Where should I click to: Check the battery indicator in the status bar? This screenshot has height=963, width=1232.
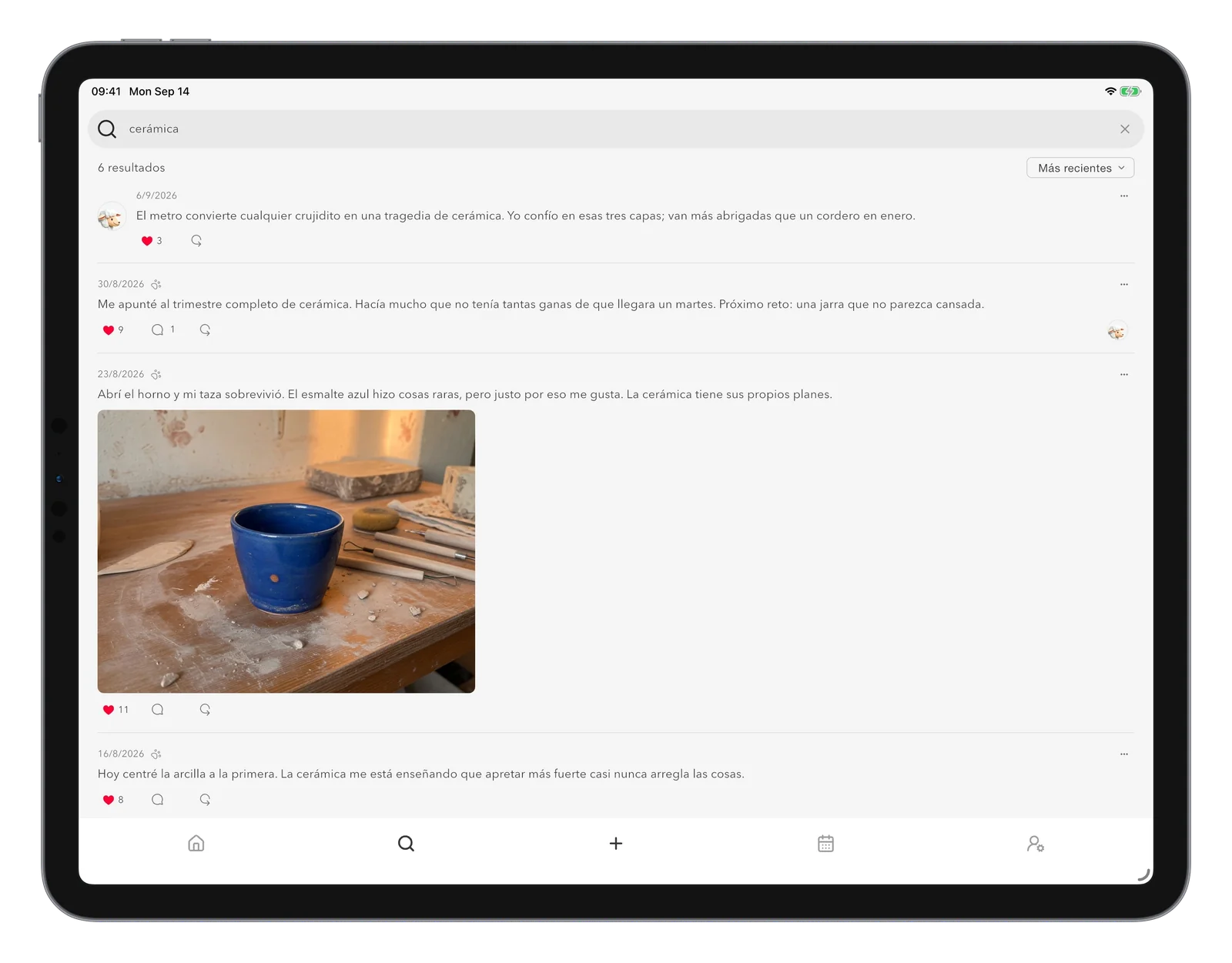[1130, 92]
